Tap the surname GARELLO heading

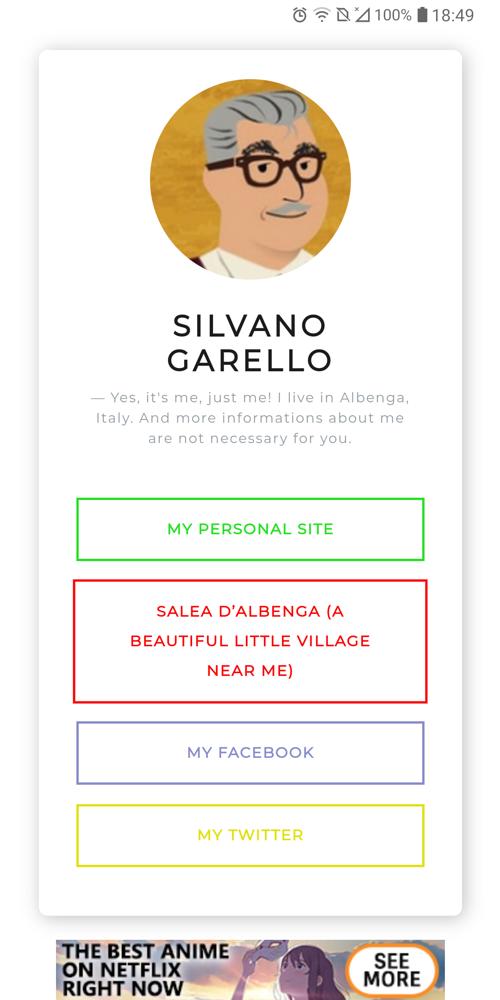250,360
